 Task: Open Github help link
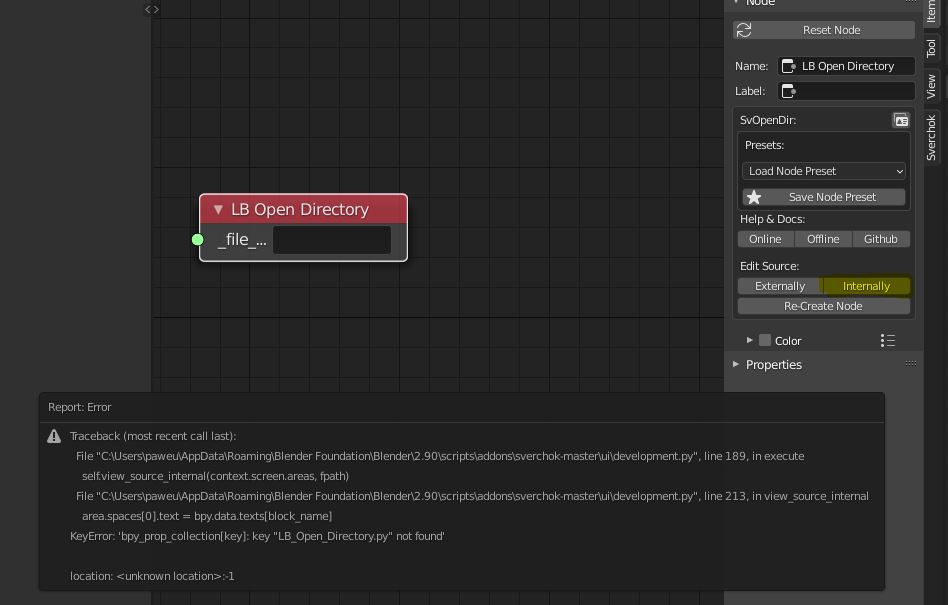[x=881, y=239]
